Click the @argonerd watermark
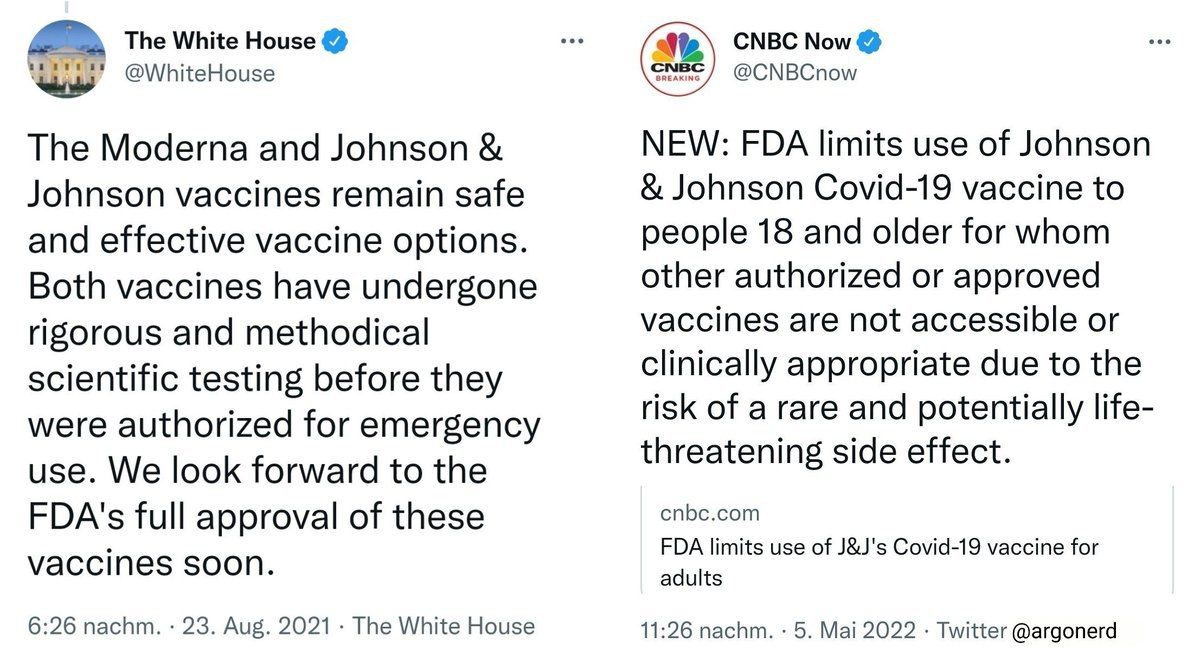This screenshot has width=1200, height=662. pos(1063,631)
